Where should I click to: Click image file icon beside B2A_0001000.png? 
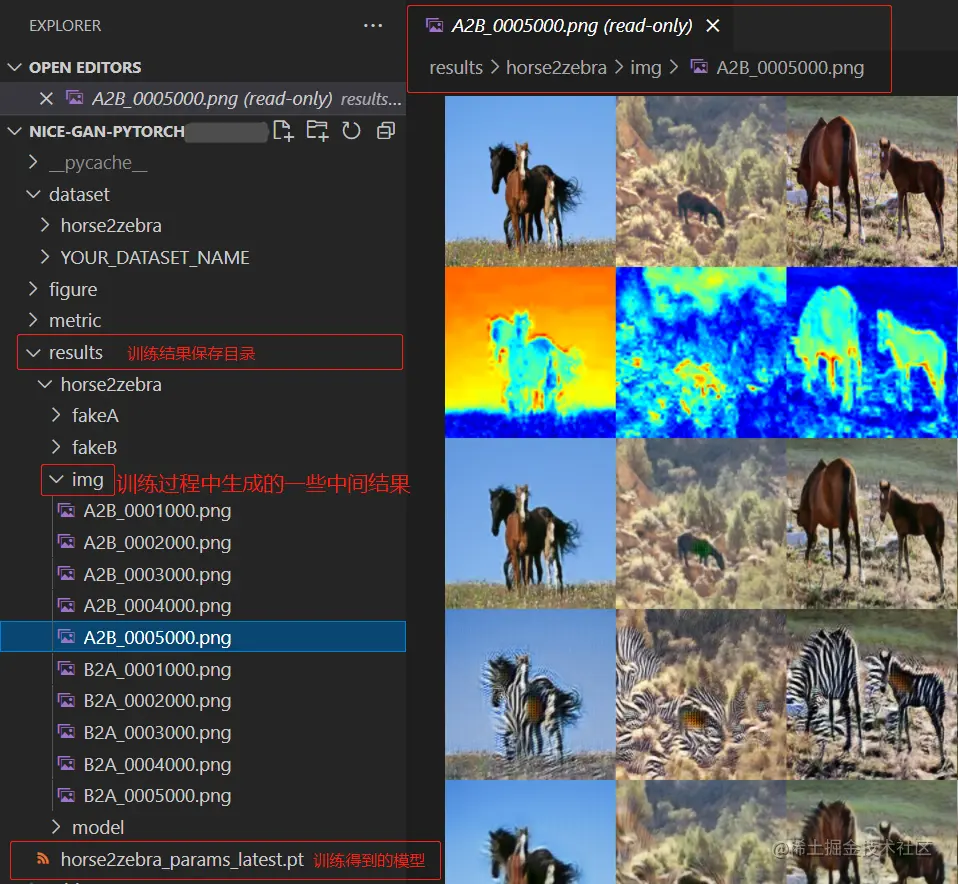(x=66, y=669)
